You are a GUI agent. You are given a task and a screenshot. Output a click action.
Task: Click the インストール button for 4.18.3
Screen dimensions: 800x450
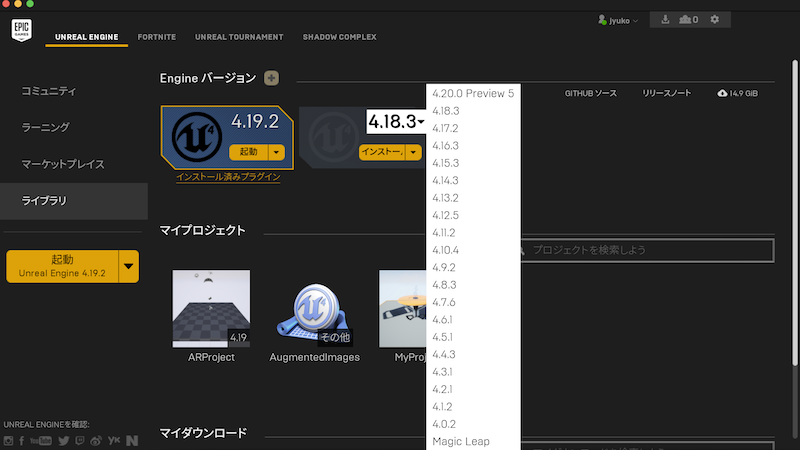click(x=382, y=152)
